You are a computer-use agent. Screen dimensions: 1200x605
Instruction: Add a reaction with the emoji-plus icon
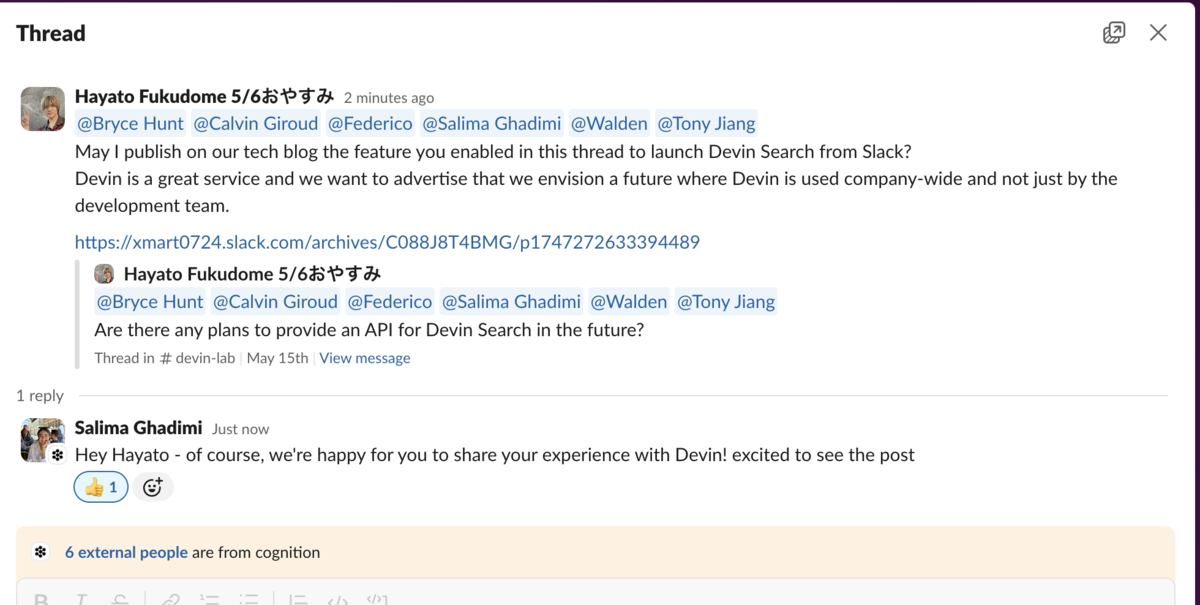tap(152, 487)
